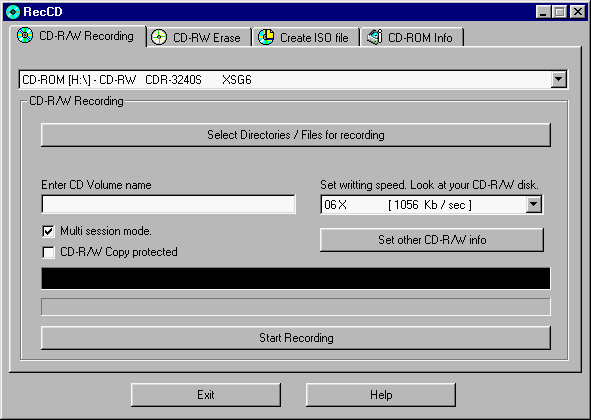Switch to the CD-ROM Info tab
The height and width of the screenshot is (420, 591).
[412, 37]
